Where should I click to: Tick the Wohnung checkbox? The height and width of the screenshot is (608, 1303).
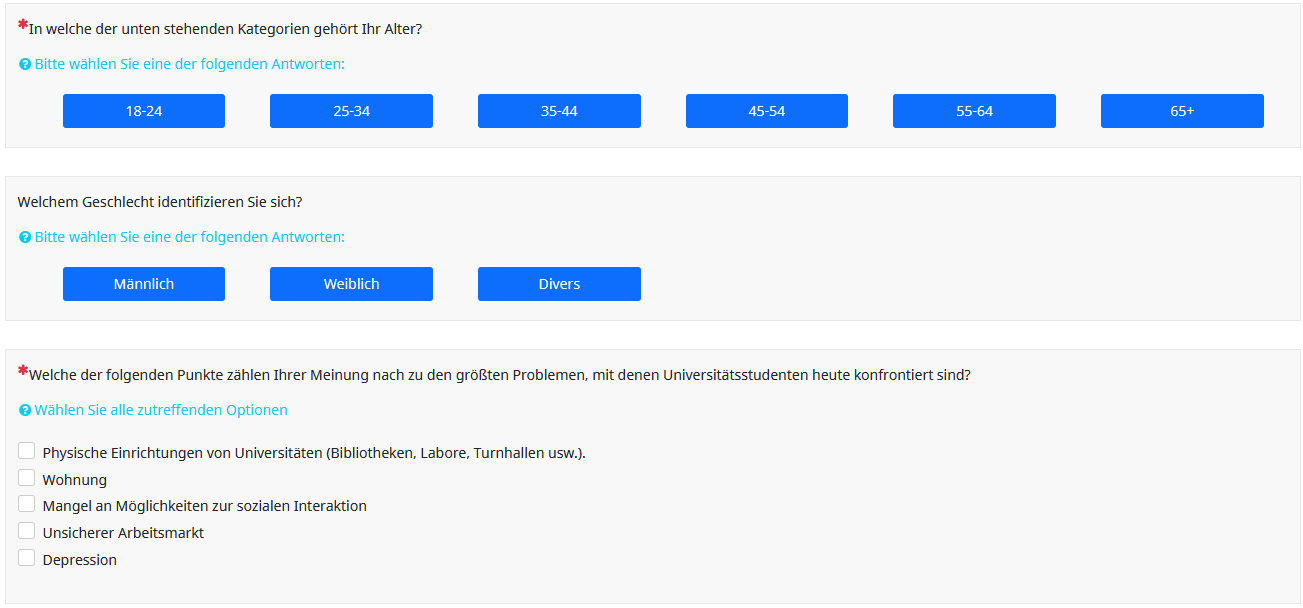[27, 478]
